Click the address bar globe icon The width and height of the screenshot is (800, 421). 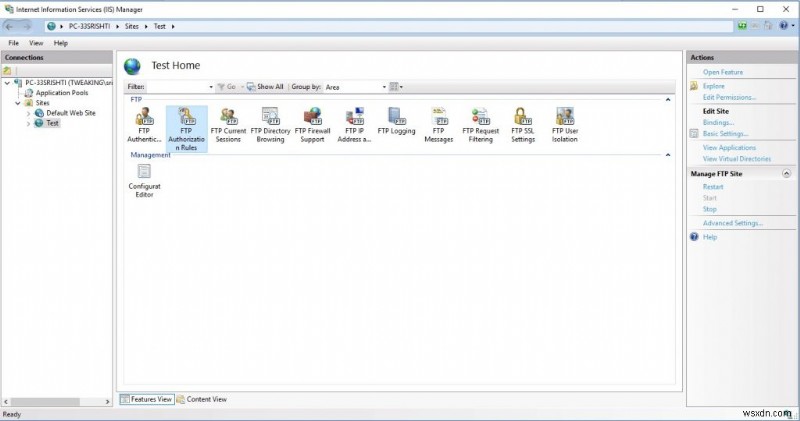click(x=52, y=26)
